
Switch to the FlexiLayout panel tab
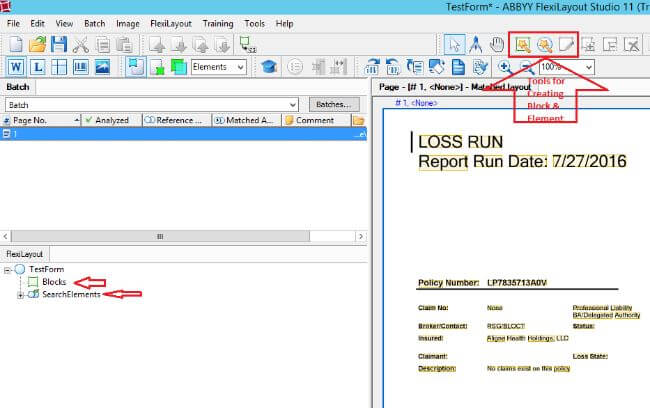click(24, 254)
